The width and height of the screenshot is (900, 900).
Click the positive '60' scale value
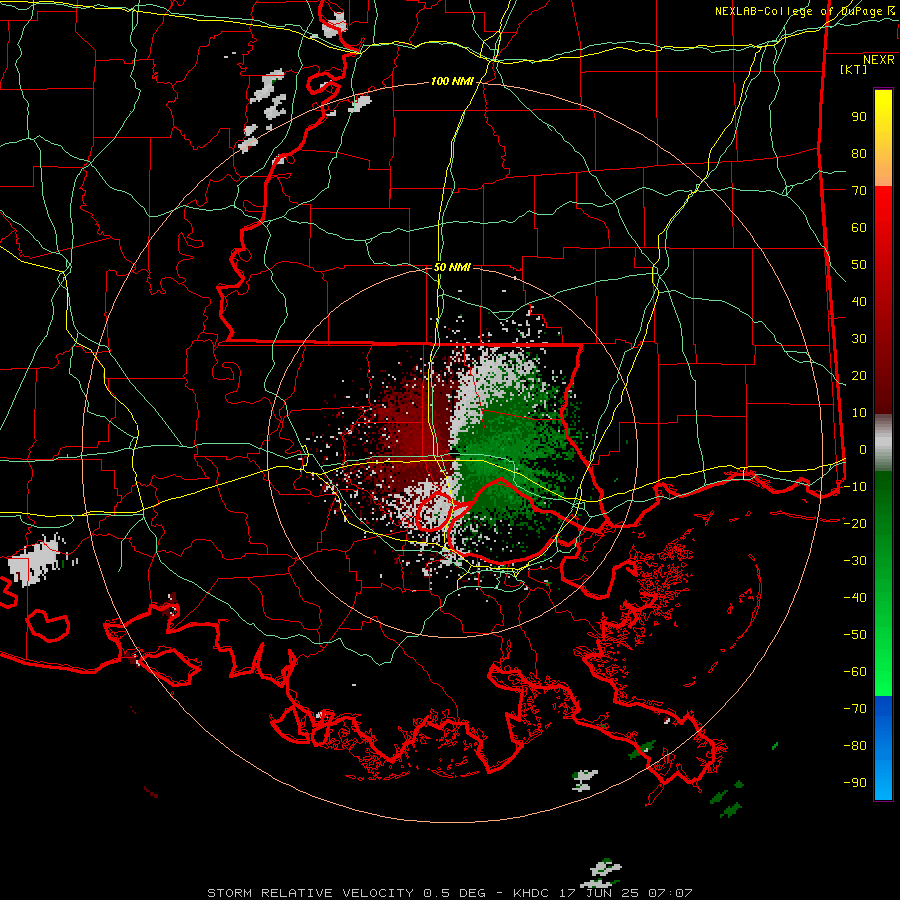click(859, 227)
